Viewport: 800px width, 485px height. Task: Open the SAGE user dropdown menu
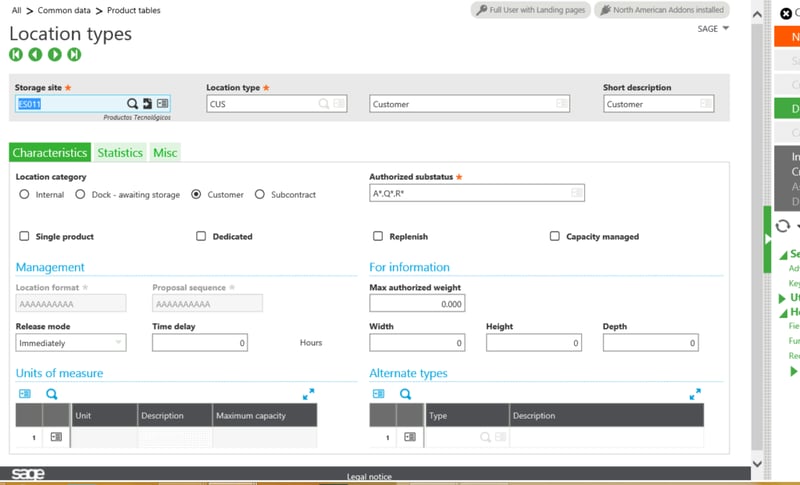click(713, 29)
